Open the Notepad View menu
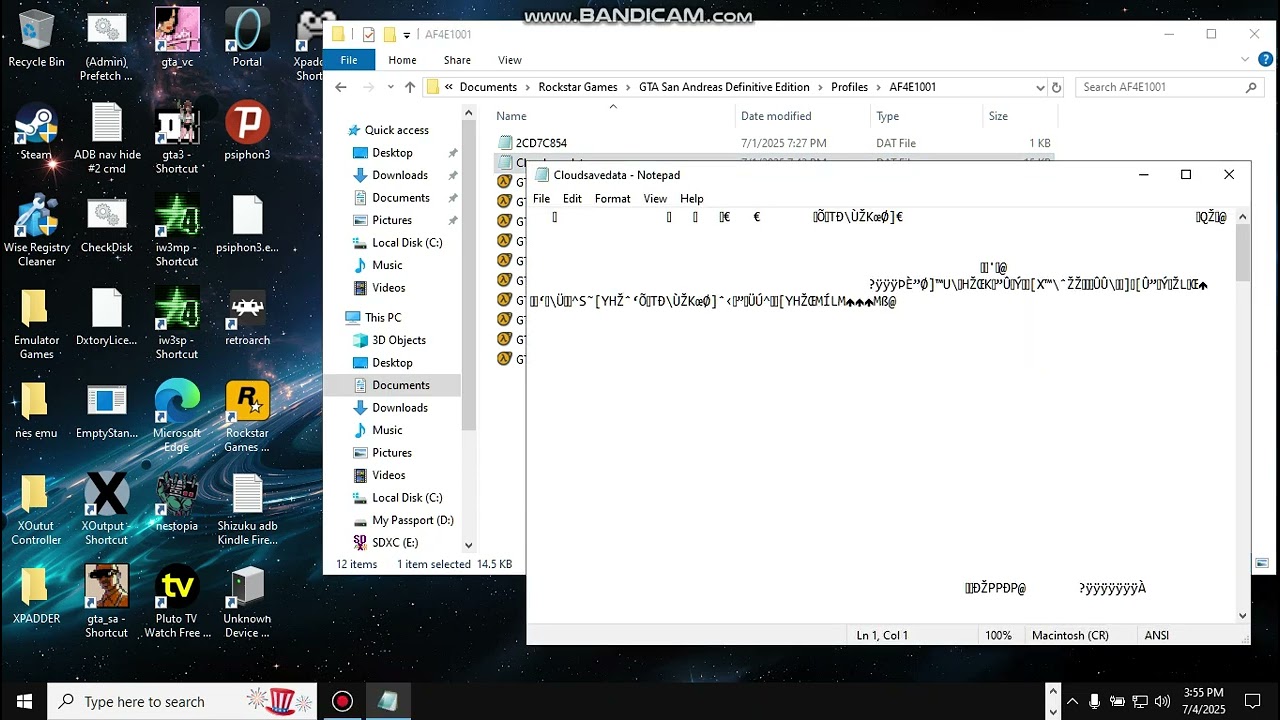Screen dimensions: 1280x720 pos(655,199)
